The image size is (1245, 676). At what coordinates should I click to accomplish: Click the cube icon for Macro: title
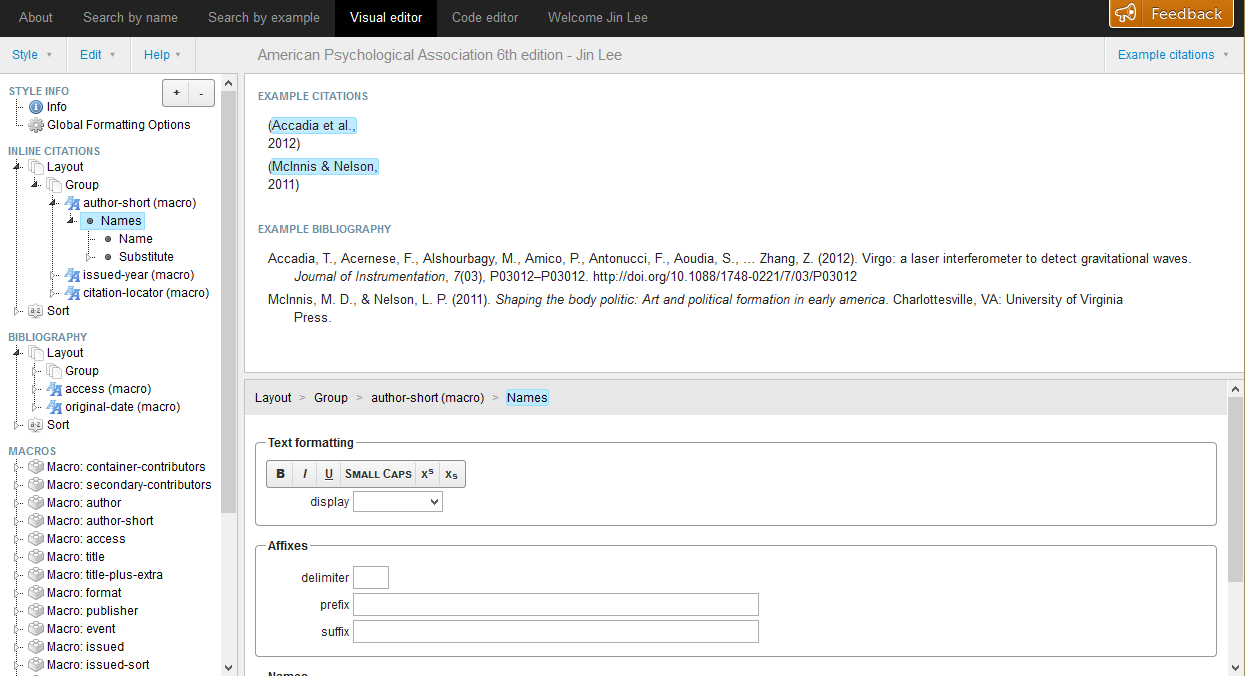[x=36, y=557]
